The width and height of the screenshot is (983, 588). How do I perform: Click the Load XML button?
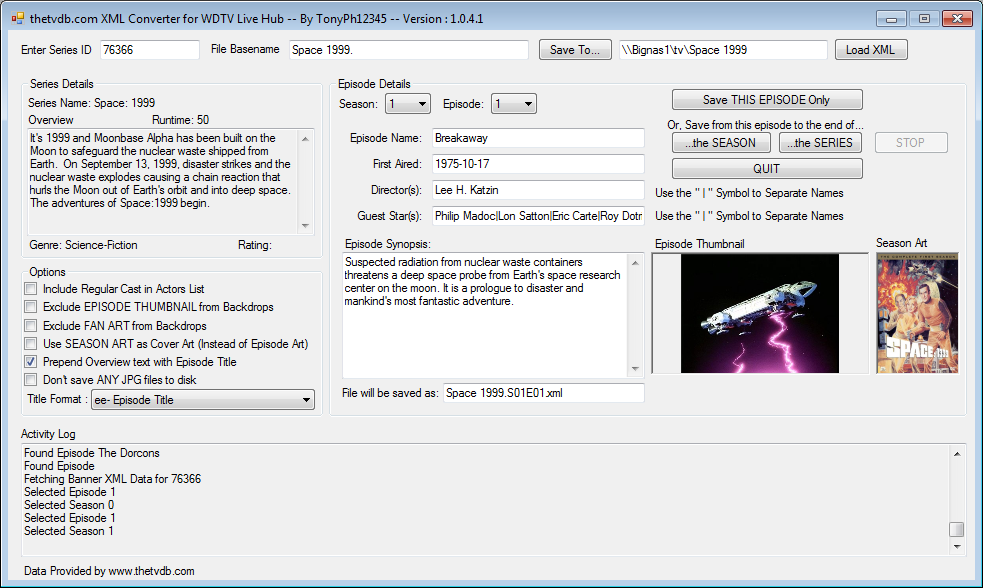pyautogui.click(x=871, y=50)
